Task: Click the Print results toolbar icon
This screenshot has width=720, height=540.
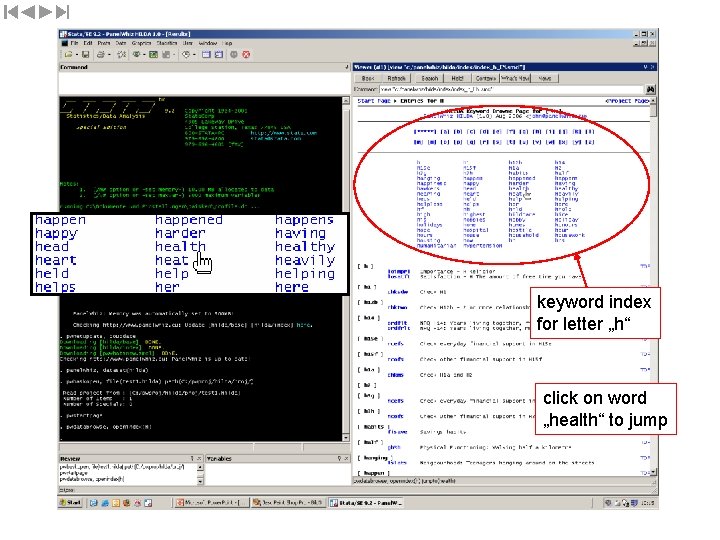Action: [x=101, y=55]
